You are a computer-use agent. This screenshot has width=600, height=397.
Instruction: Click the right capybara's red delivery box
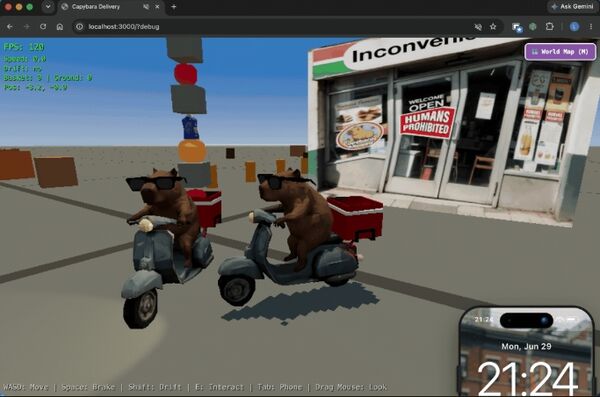(355, 218)
